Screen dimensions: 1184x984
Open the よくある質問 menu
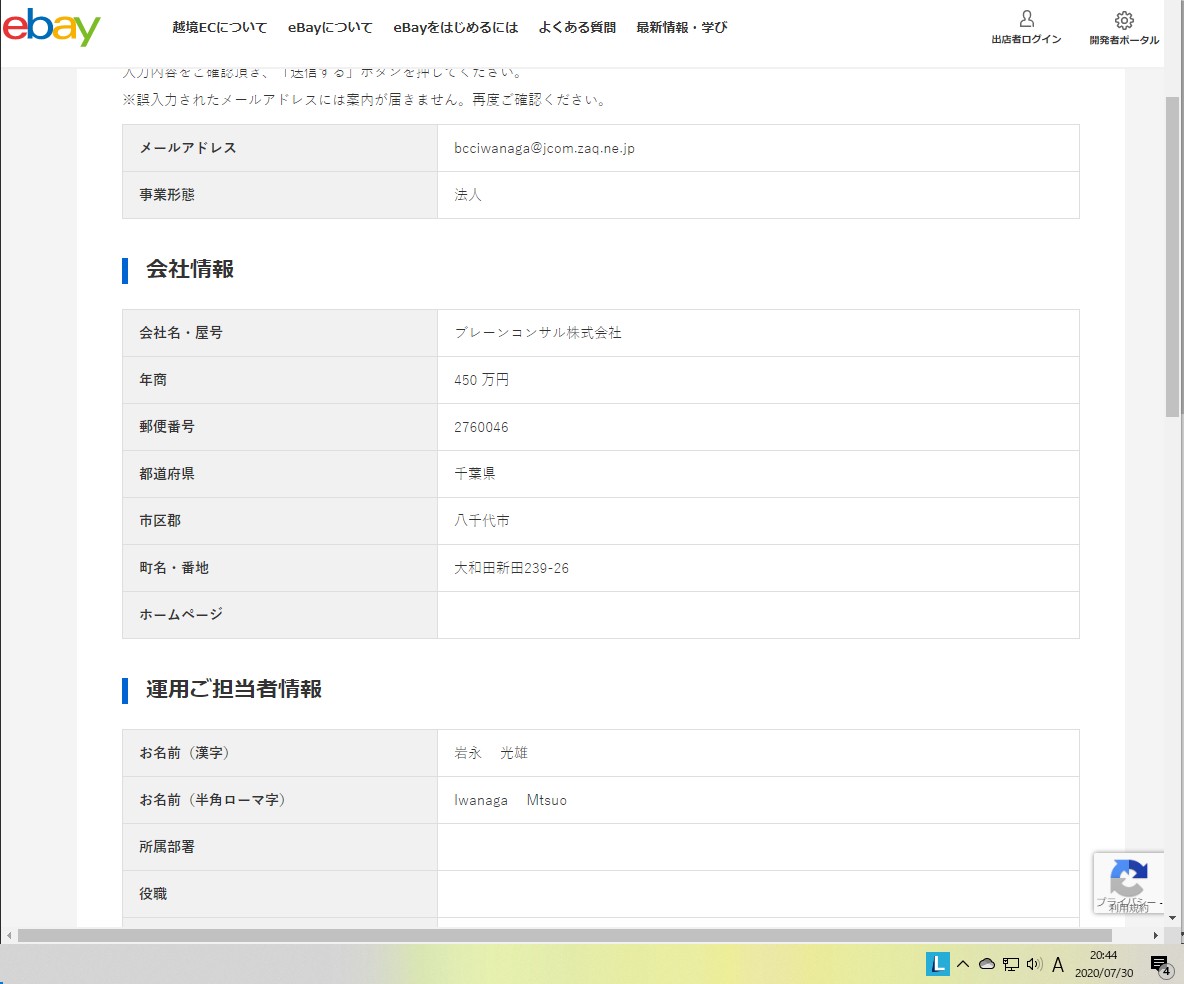click(x=577, y=27)
